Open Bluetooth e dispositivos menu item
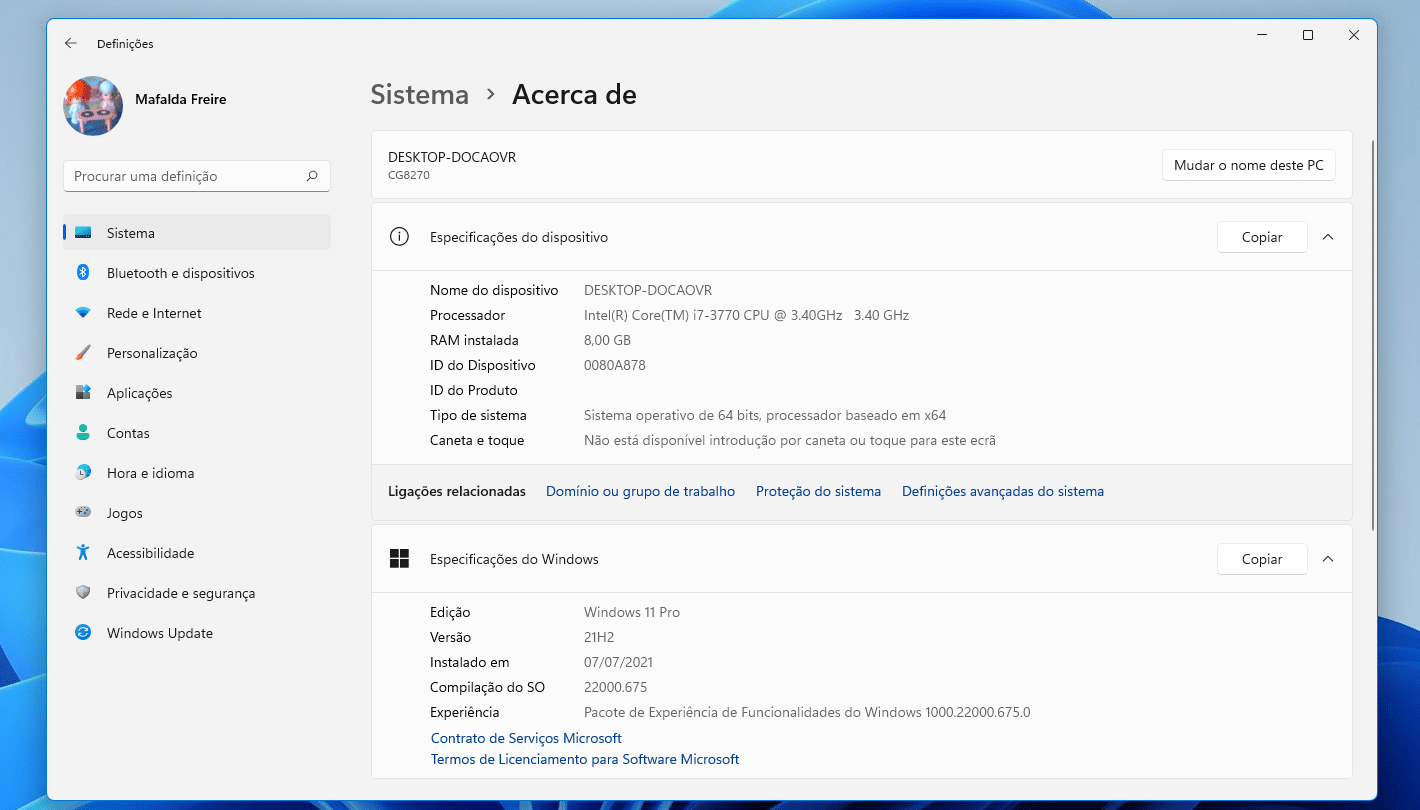Viewport: 1420px width, 810px height. tap(181, 273)
